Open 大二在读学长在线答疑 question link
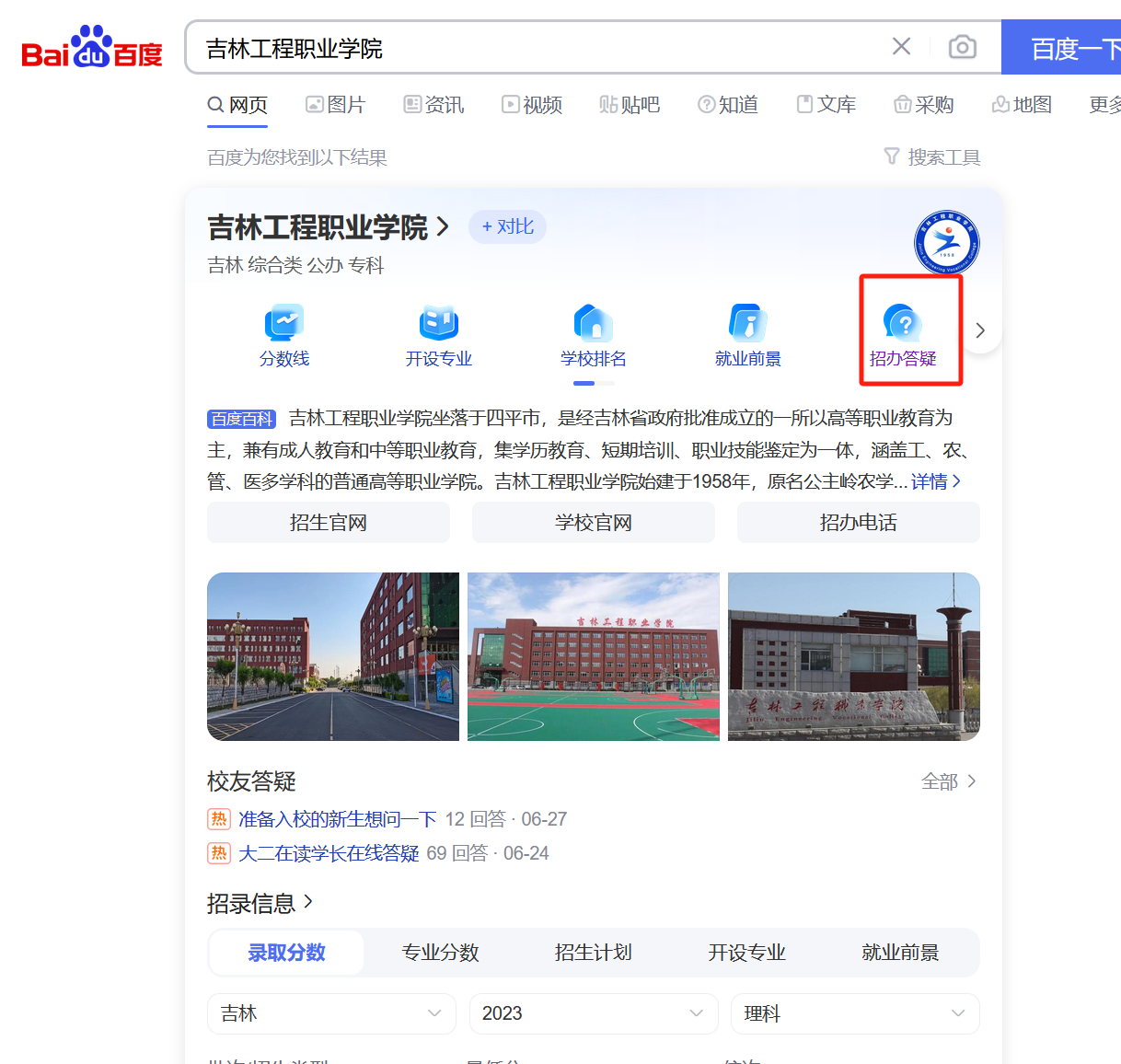The image size is (1121, 1064). pyautogui.click(x=329, y=853)
